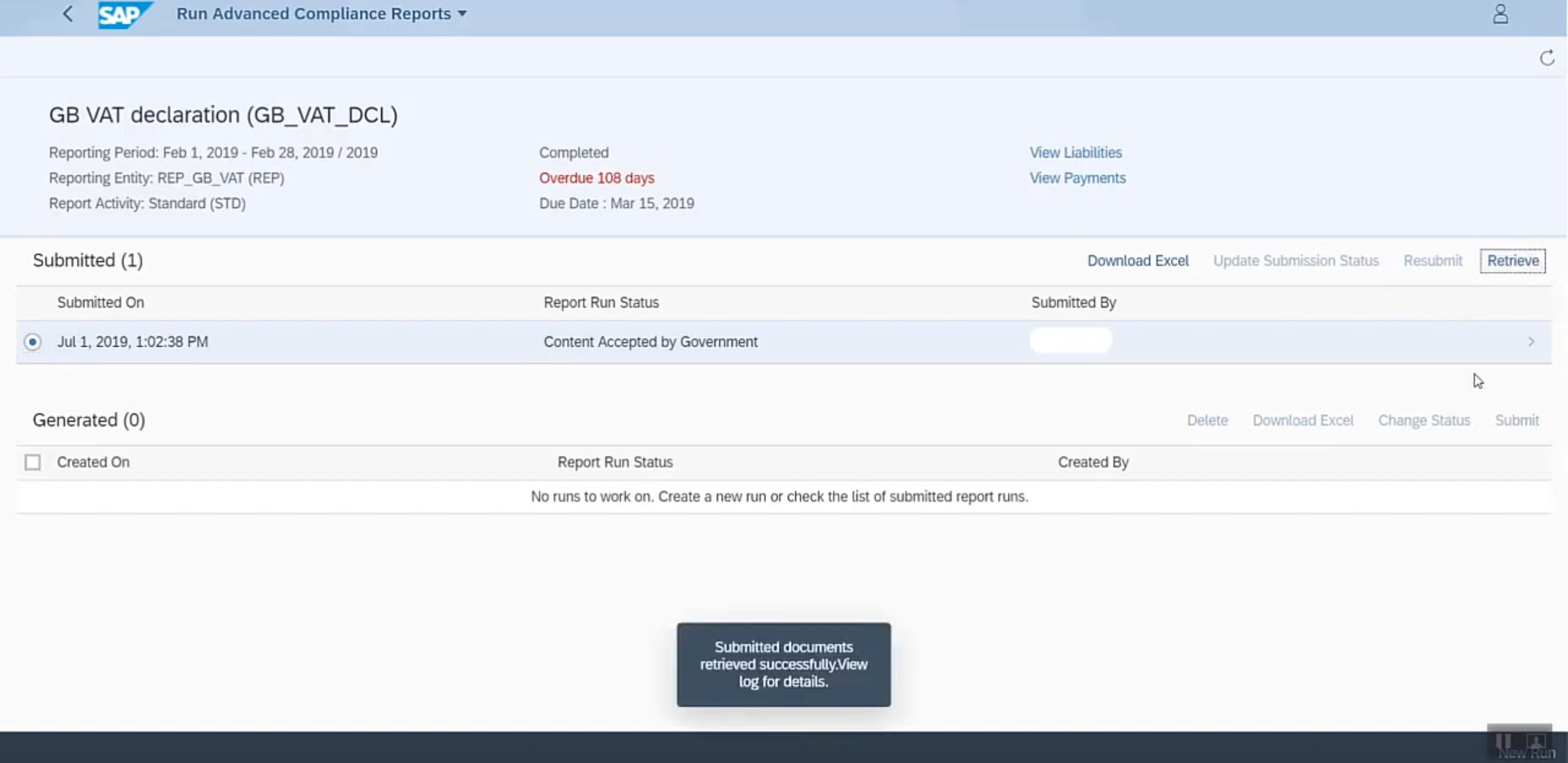Download Excel for submitted runs
Viewport: 1568px width, 763px height.
(1138, 261)
